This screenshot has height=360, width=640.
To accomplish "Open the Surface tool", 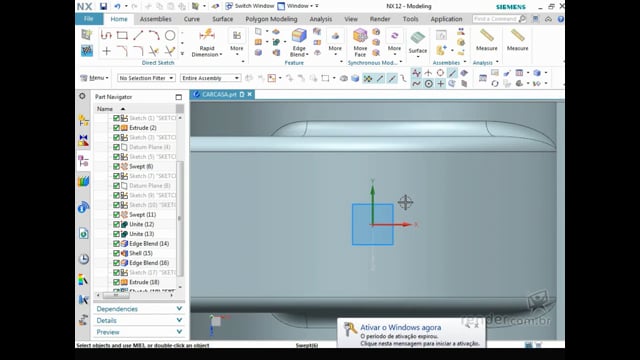I will (418, 43).
